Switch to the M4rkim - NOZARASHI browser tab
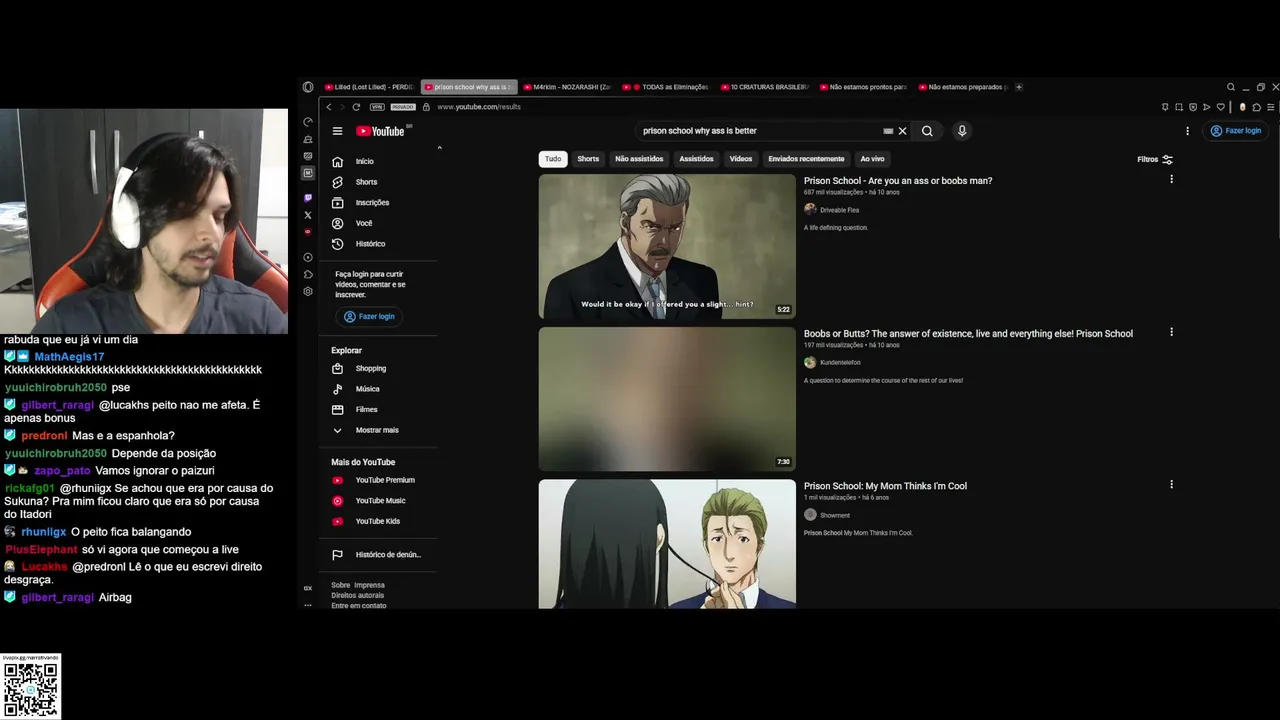This screenshot has width=1280, height=720. [x=568, y=87]
